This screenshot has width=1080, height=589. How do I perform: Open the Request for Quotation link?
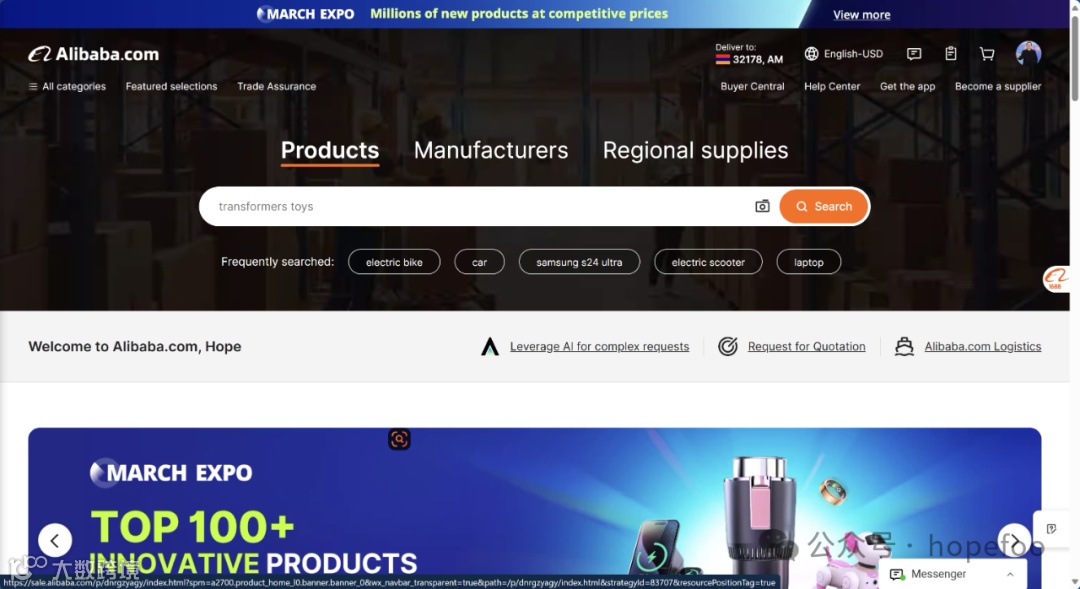pyautogui.click(x=806, y=347)
